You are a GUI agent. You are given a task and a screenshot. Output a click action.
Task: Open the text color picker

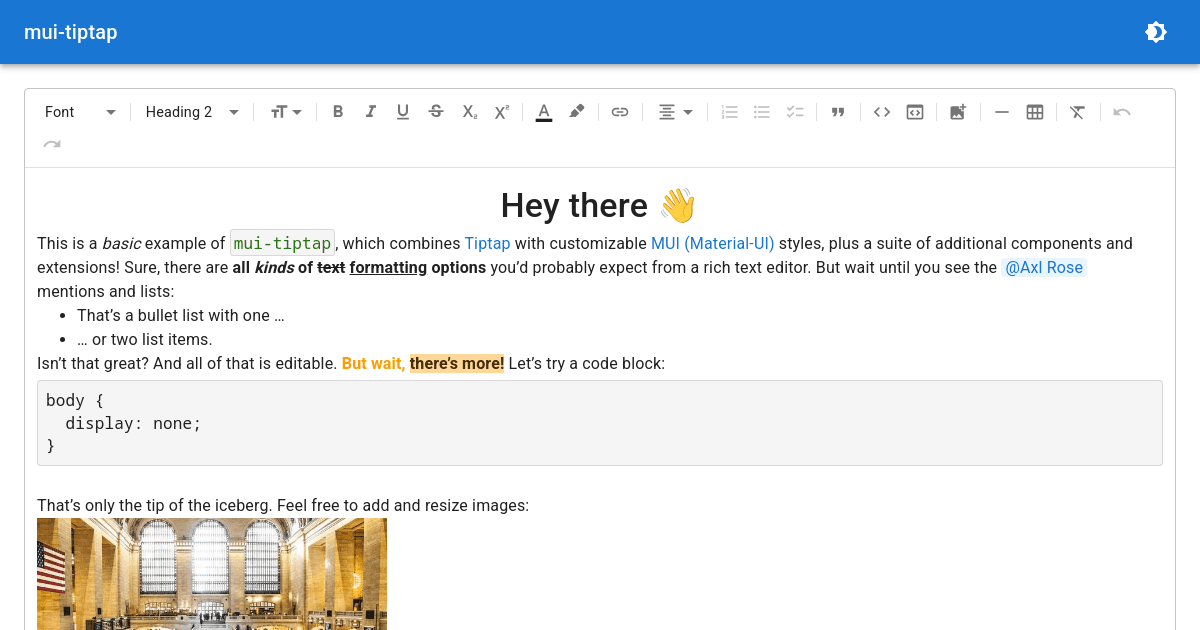tap(544, 112)
